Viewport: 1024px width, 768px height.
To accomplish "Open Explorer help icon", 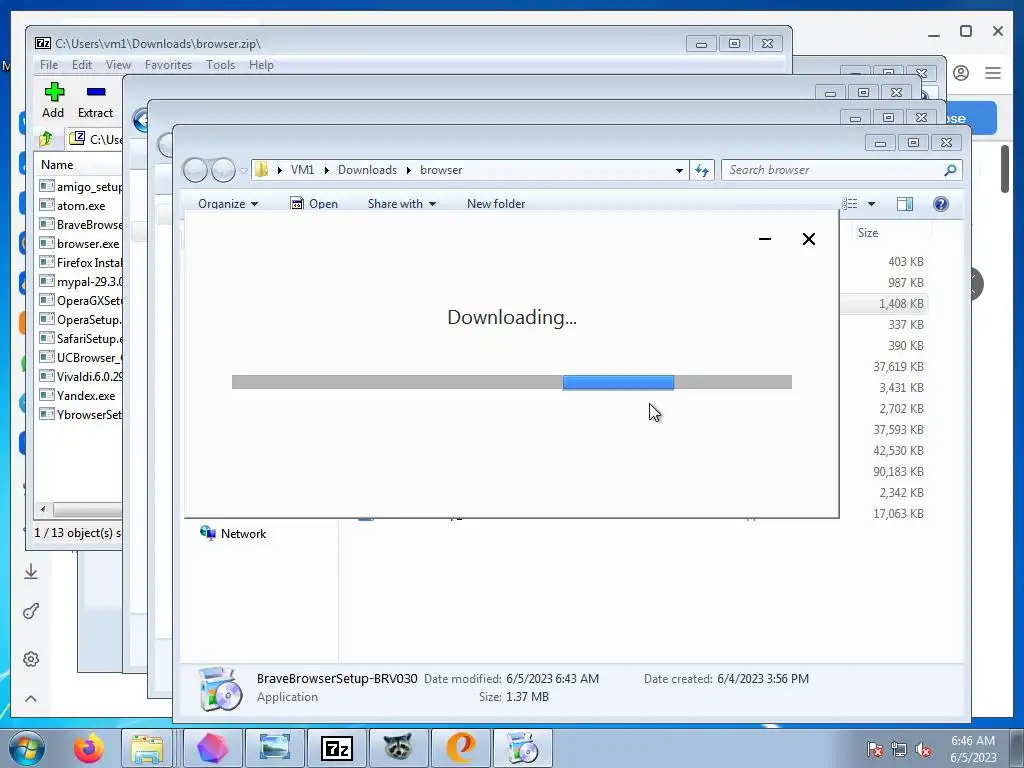I will click(940, 204).
